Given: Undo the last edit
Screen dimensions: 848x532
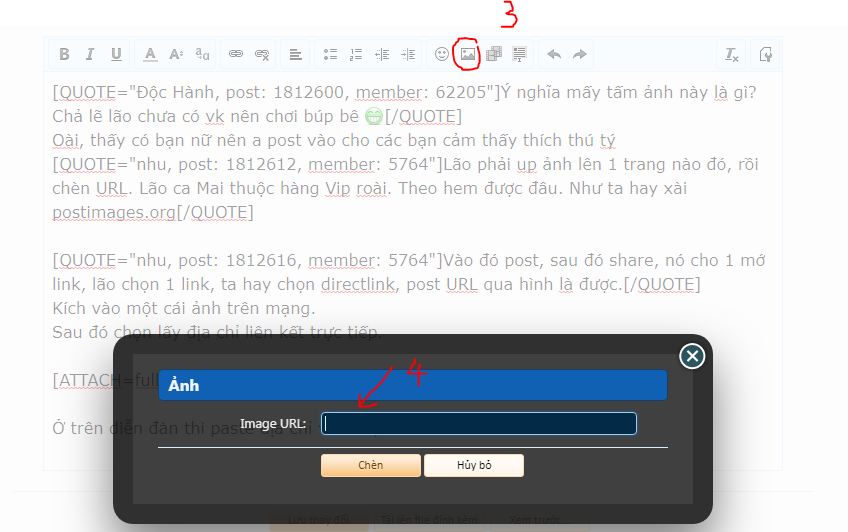Looking at the screenshot, I should tap(554, 54).
